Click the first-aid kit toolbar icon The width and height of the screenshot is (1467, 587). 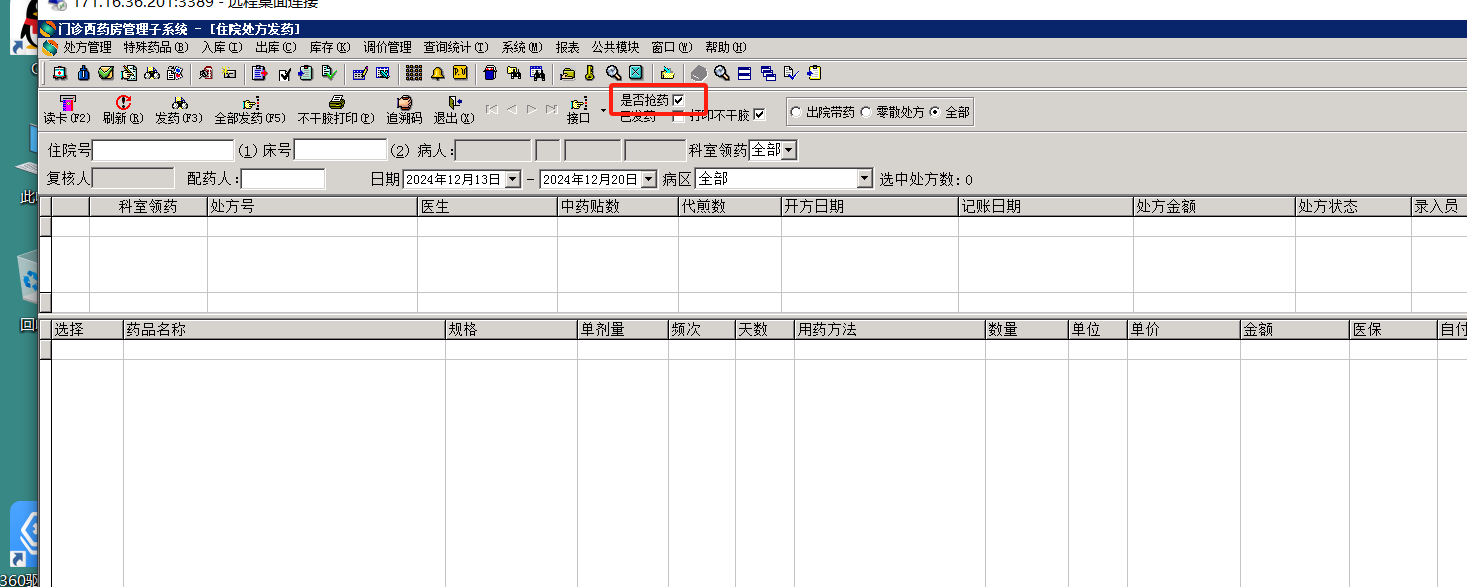[60, 73]
